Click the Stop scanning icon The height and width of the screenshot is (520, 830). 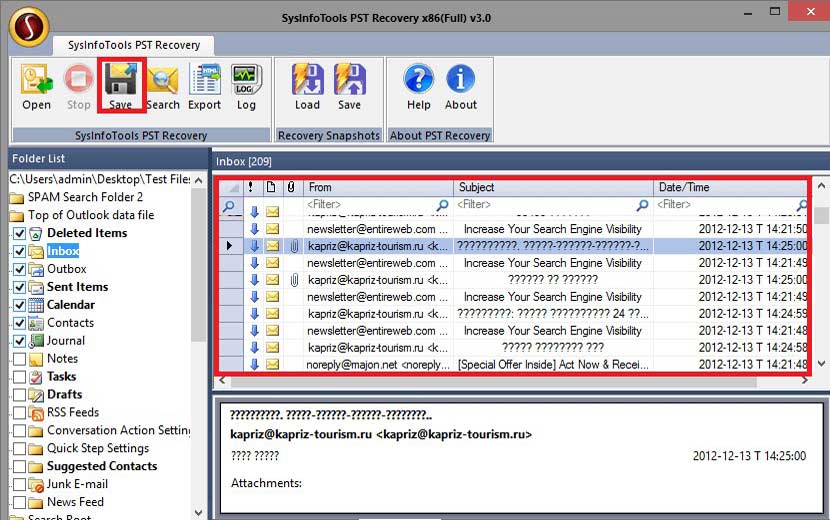(x=78, y=87)
